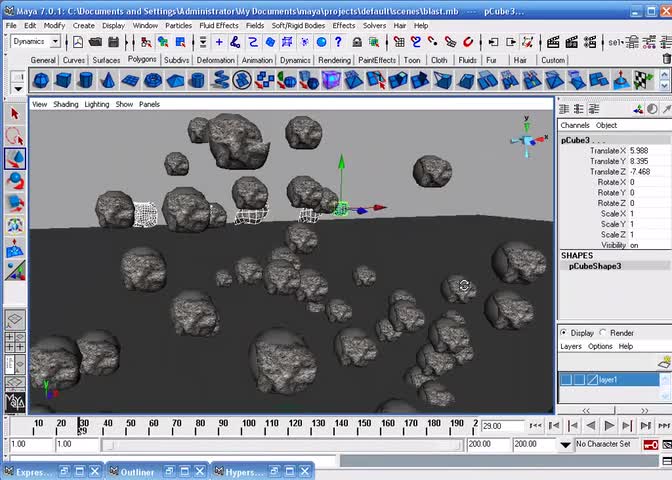Select the arrow Select tool
Image resolution: width=672 pixels, height=480 pixels.
coord(15,114)
